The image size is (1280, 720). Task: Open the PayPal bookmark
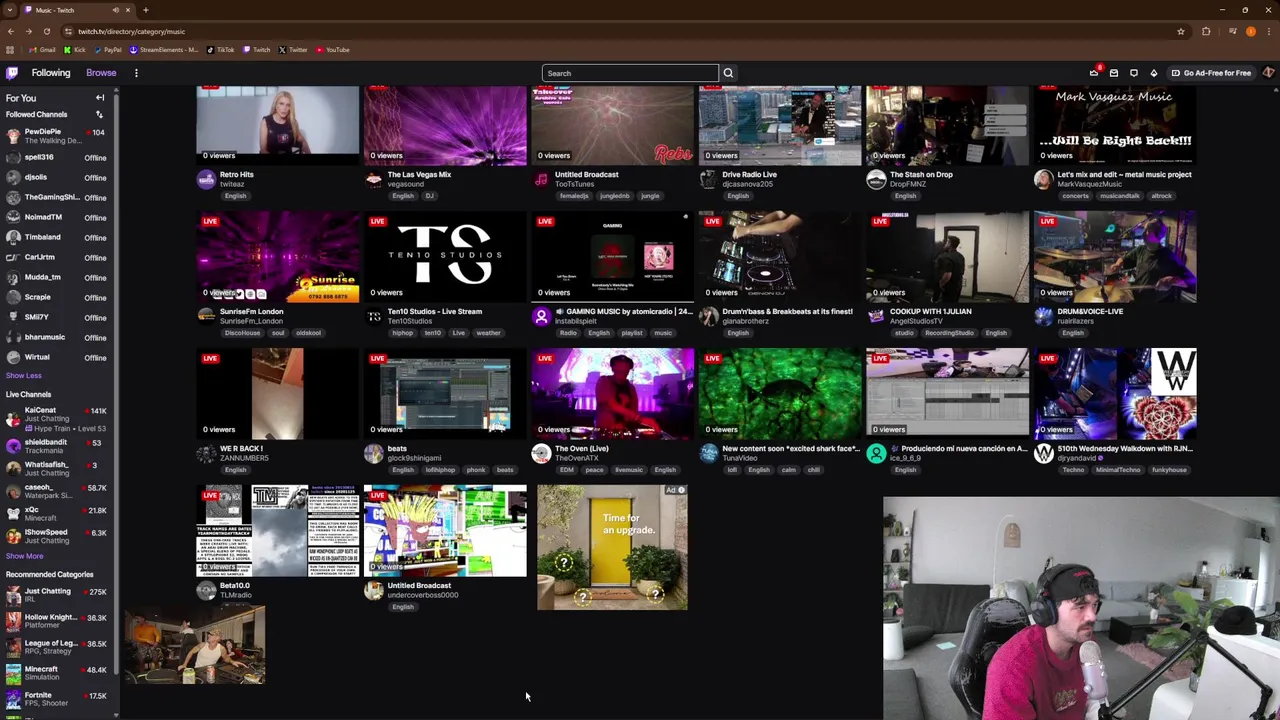108,50
